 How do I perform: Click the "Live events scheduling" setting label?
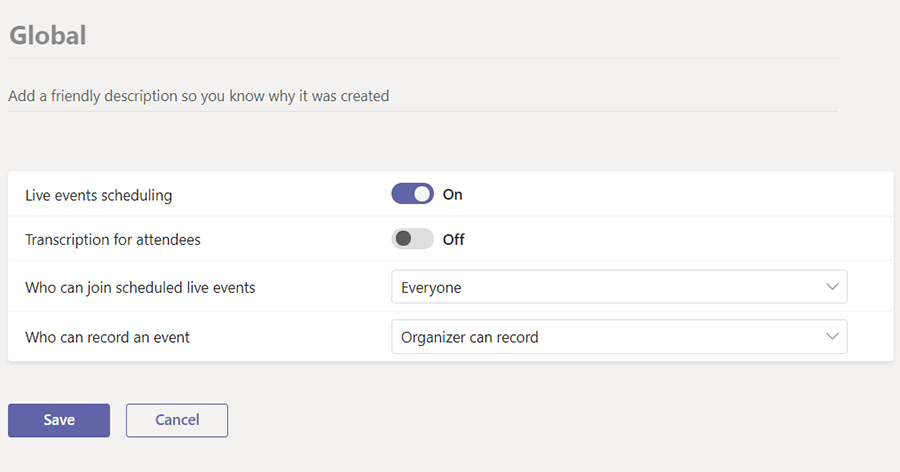coord(99,195)
